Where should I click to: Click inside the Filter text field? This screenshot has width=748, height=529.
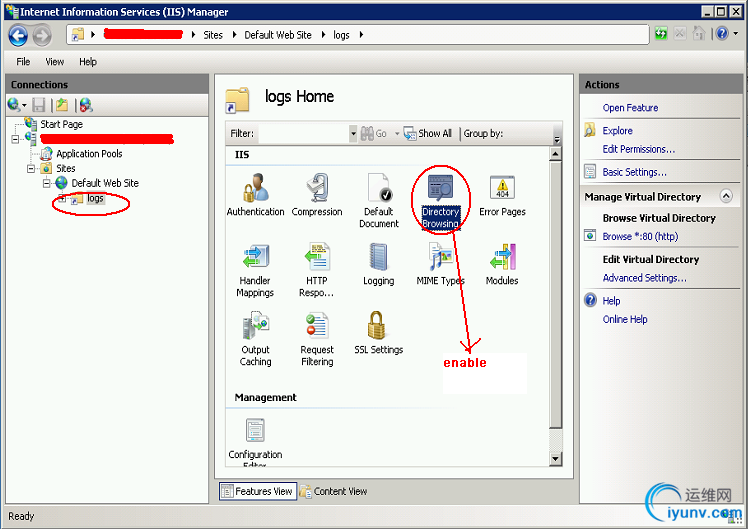click(x=303, y=134)
